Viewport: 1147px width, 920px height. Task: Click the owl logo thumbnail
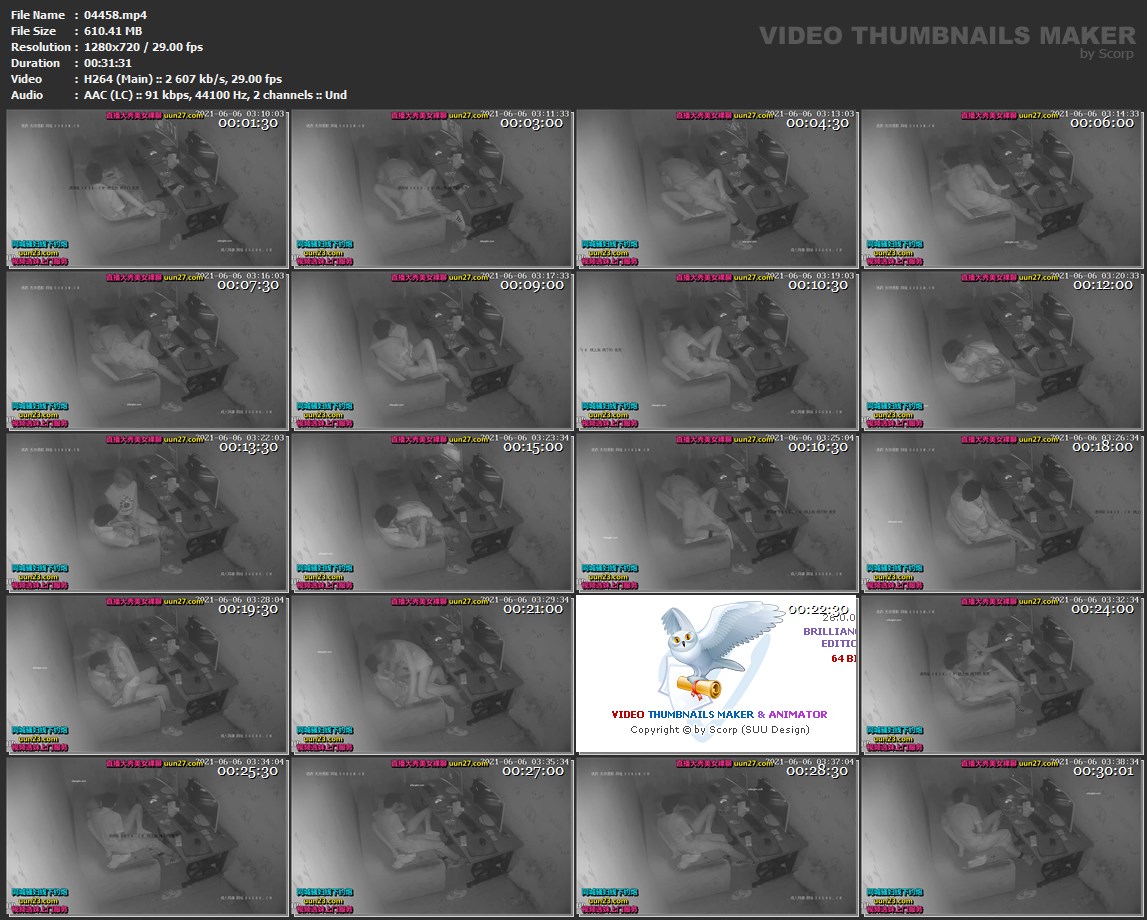coord(717,675)
